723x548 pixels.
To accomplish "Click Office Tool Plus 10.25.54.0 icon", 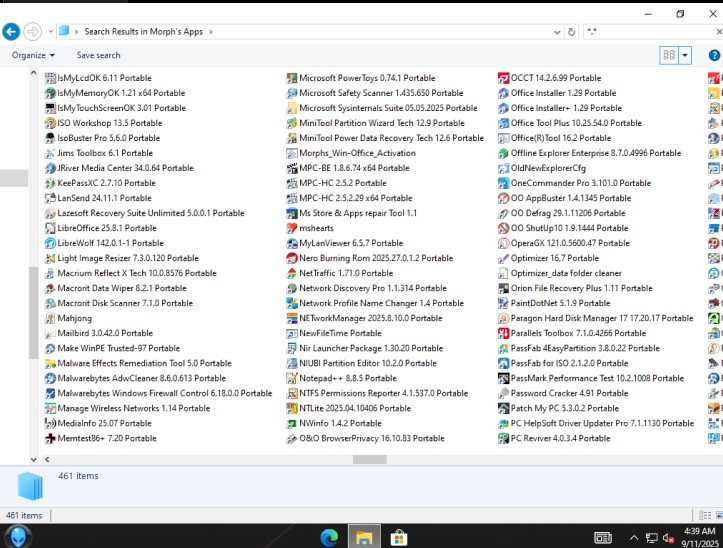I will coord(504,123).
